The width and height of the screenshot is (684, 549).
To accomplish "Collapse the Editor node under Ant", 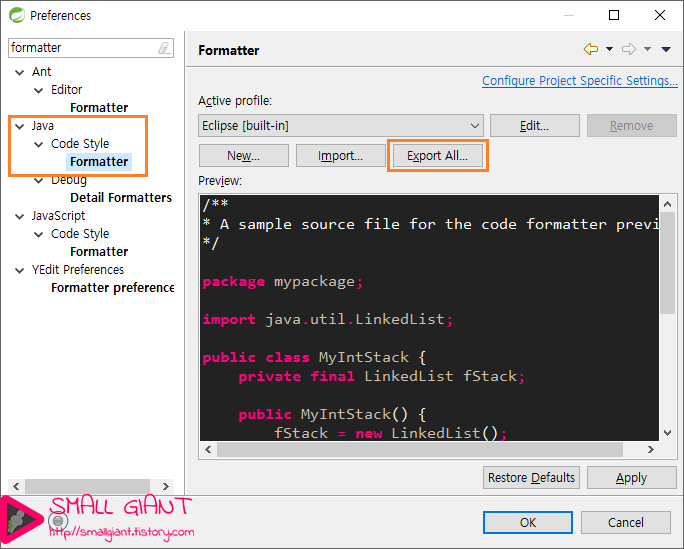I will (39, 90).
